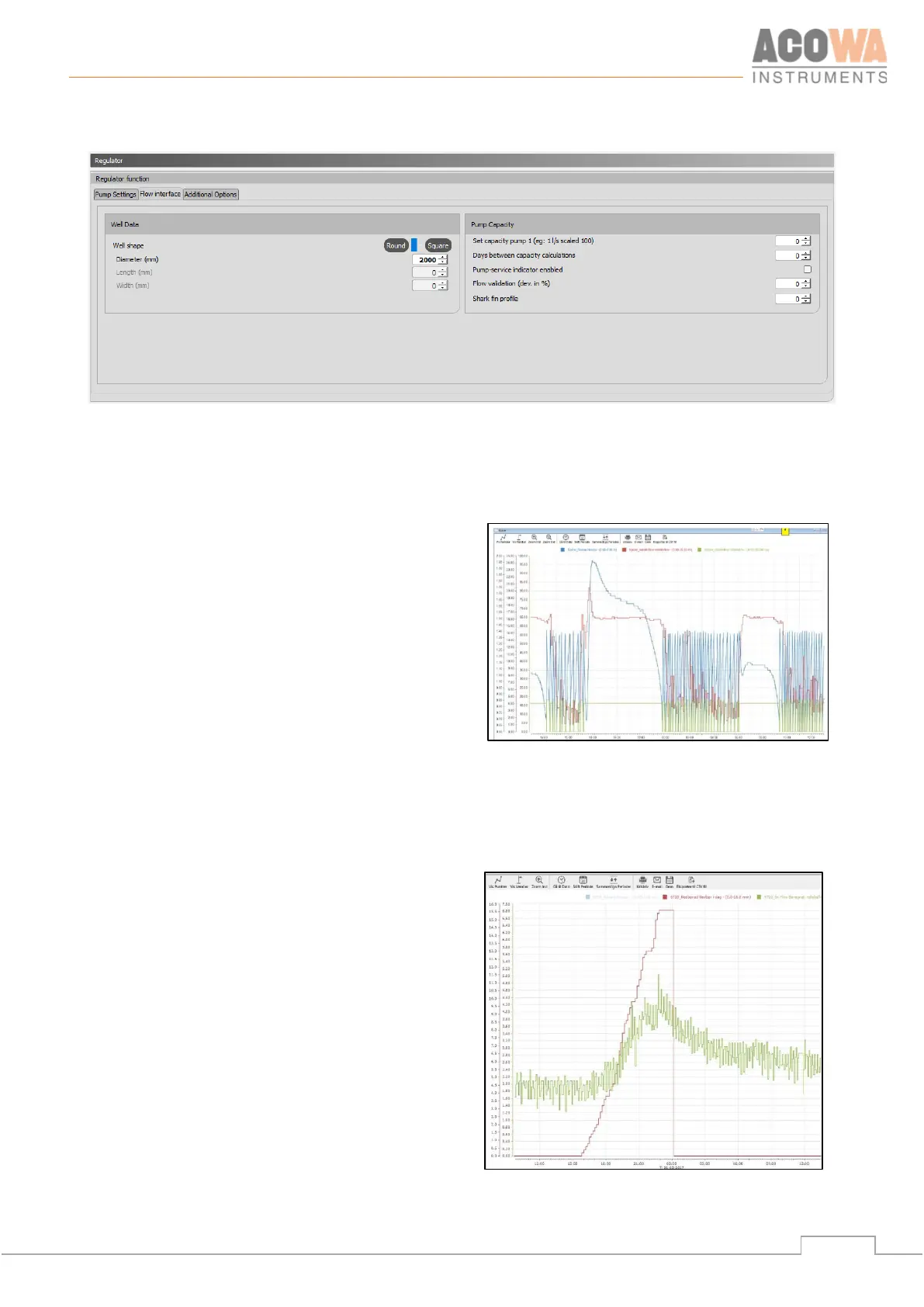Click the printer icon in upper chart toolbar
924x1307 pixels.
pyautogui.click(x=628, y=537)
